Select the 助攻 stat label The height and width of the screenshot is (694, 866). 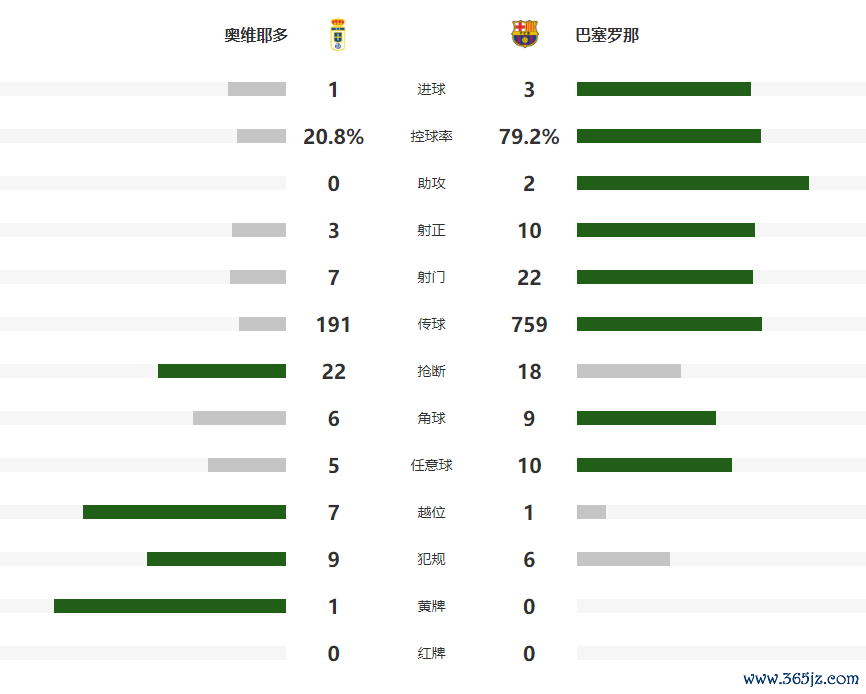[431, 183]
